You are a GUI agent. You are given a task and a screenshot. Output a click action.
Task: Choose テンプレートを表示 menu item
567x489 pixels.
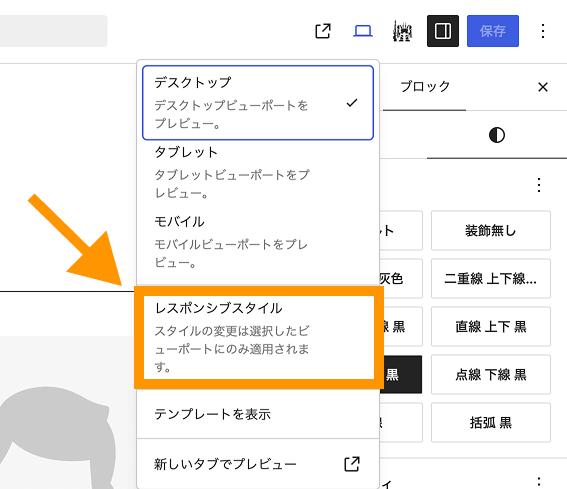[x=258, y=414]
